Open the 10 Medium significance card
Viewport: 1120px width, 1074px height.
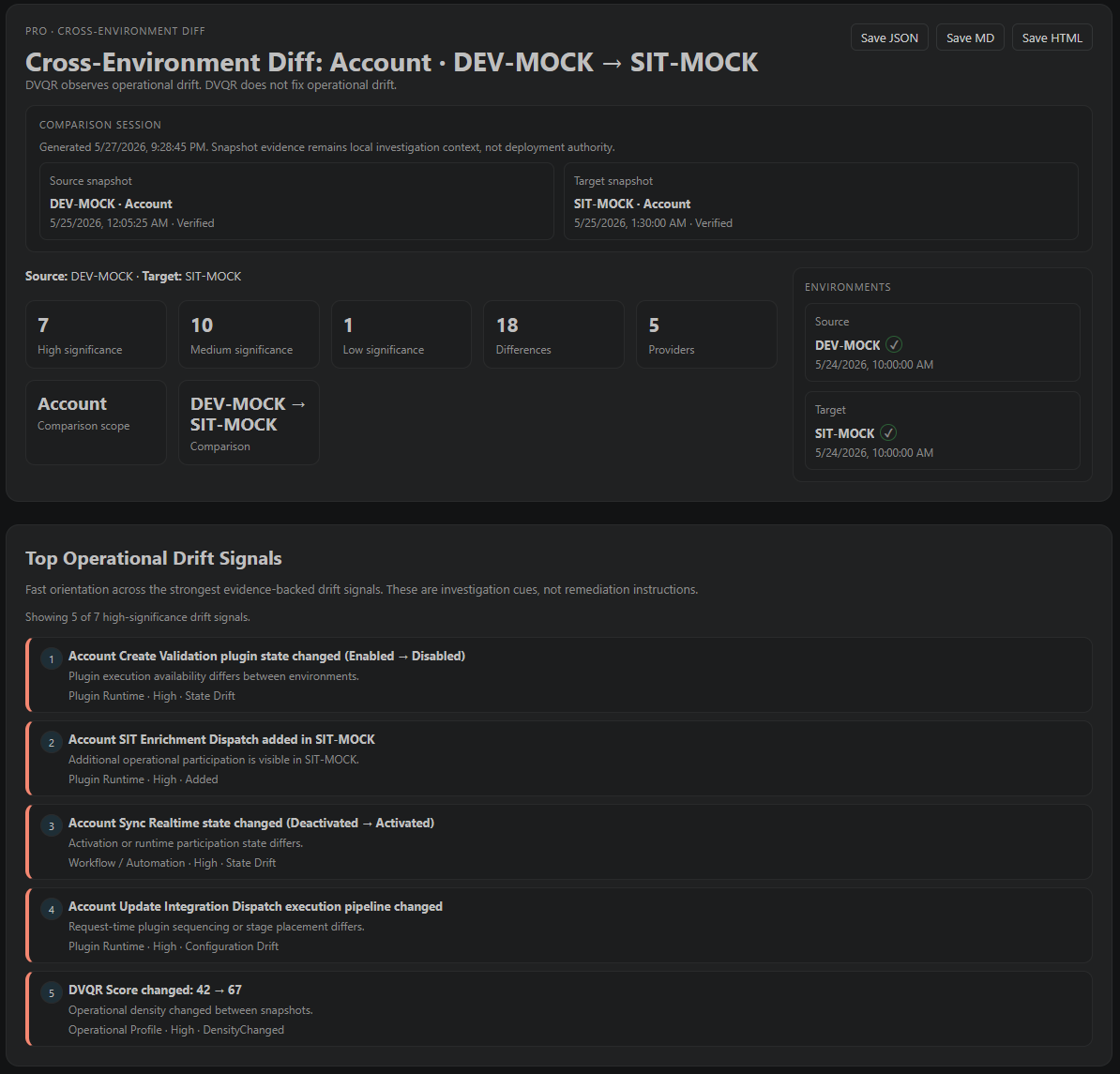point(249,334)
